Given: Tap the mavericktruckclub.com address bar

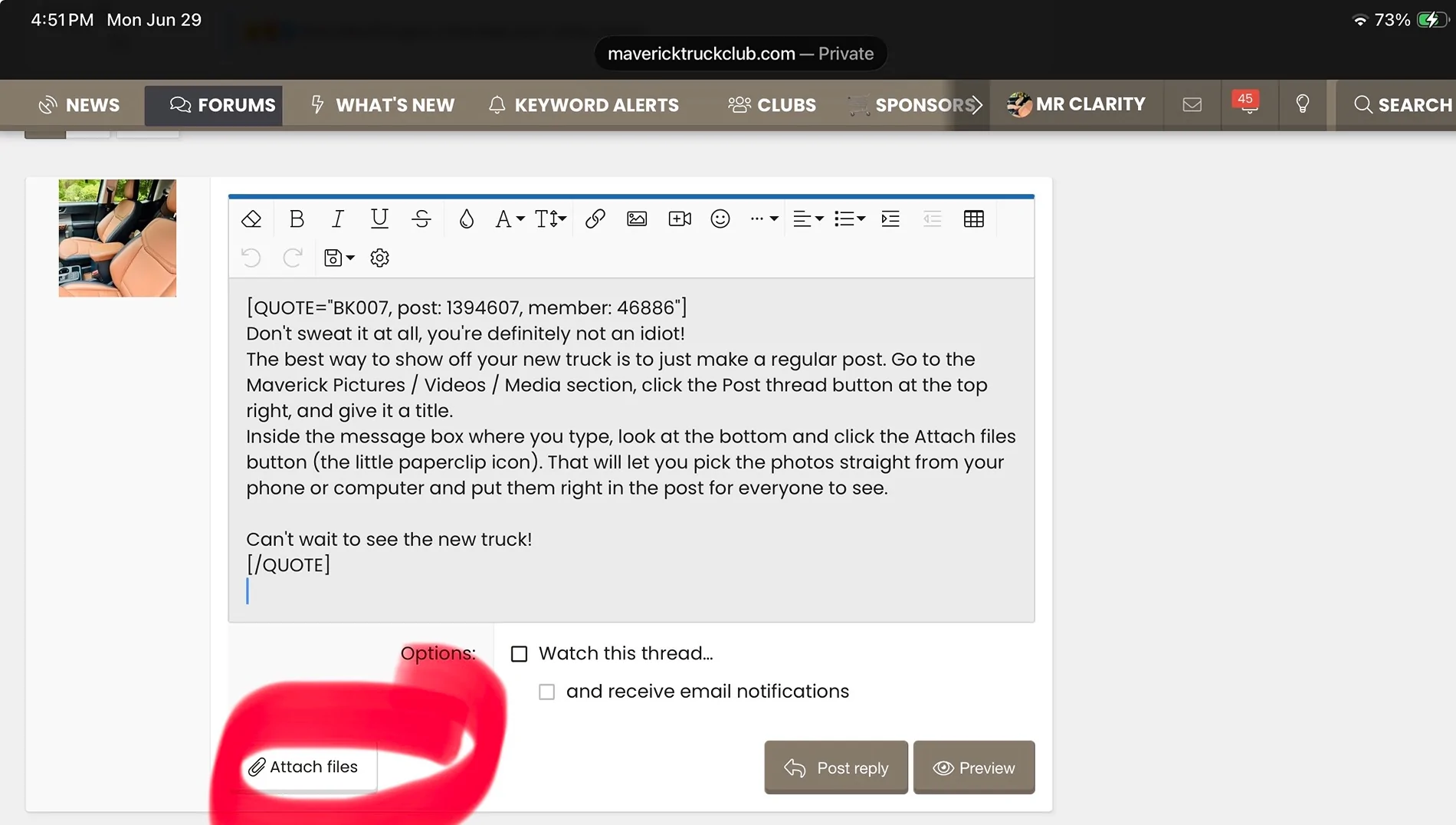Looking at the screenshot, I should point(740,54).
